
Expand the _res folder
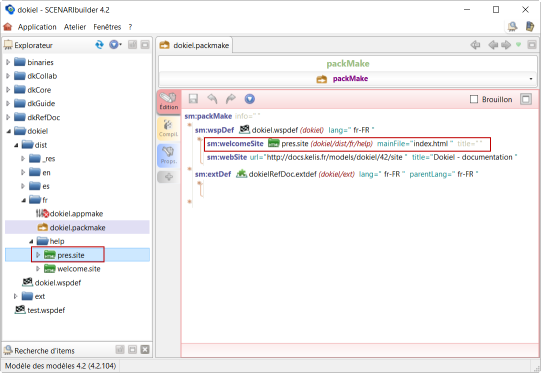(x=23, y=159)
